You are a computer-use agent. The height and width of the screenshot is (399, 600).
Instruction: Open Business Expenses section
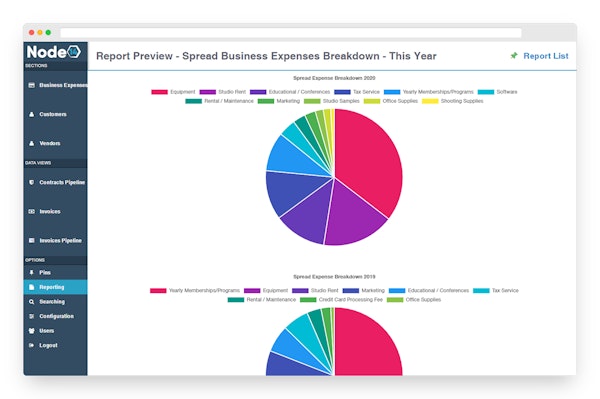tap(55, 85)
